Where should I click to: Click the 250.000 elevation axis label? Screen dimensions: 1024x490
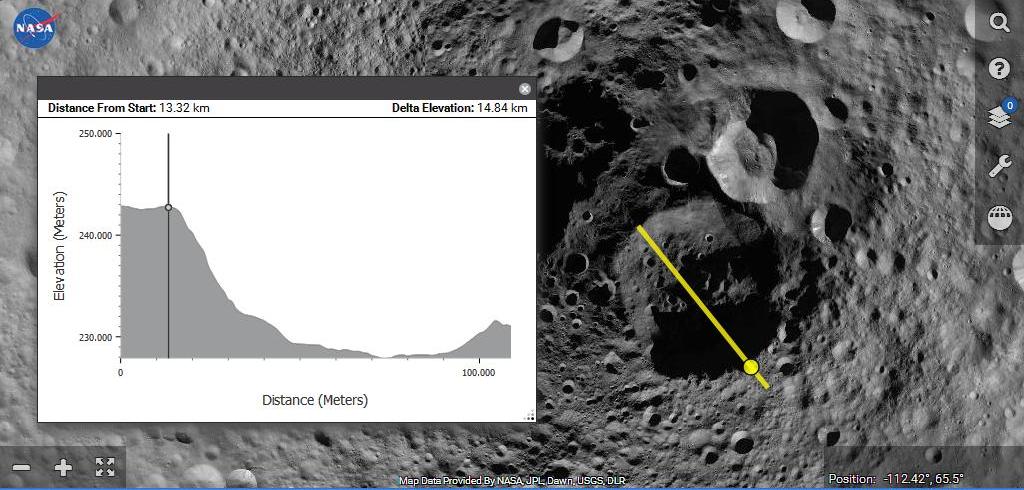[x=95, y=133]
